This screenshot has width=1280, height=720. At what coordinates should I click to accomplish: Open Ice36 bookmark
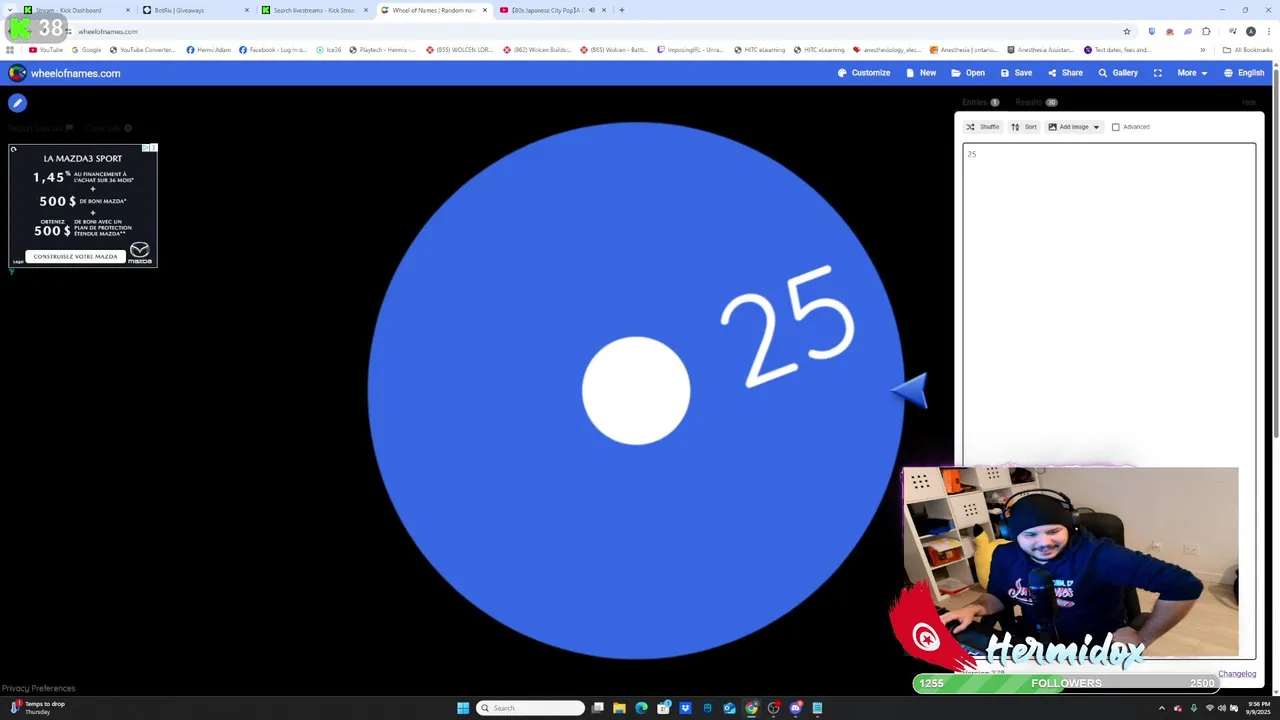pyautogui.click(x=329, y=50)
